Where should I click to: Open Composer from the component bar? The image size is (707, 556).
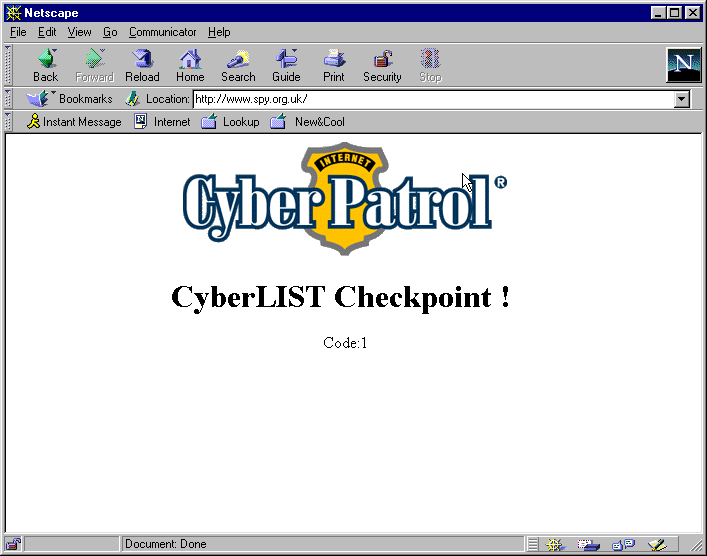tap(657, 545)
